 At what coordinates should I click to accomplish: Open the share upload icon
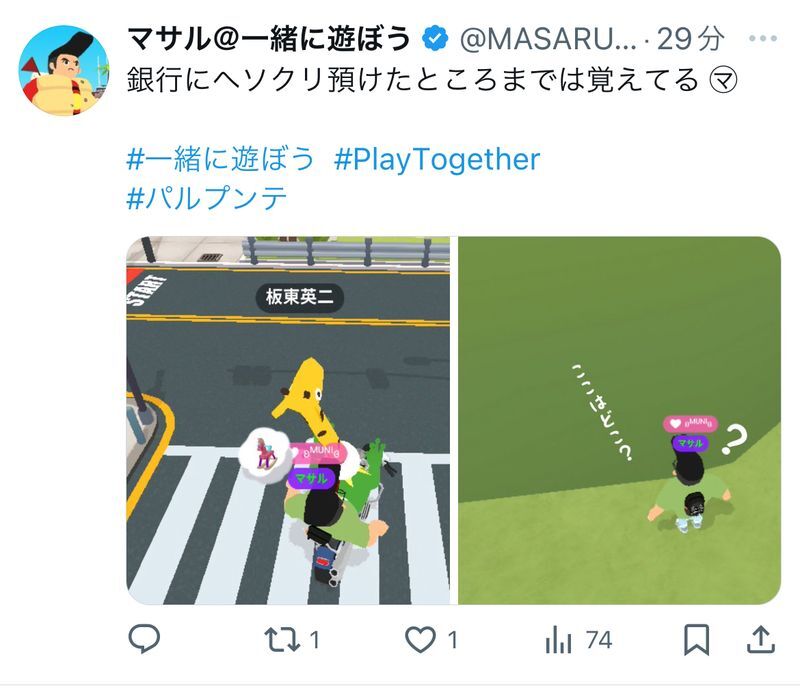click(x=761, y=640)
